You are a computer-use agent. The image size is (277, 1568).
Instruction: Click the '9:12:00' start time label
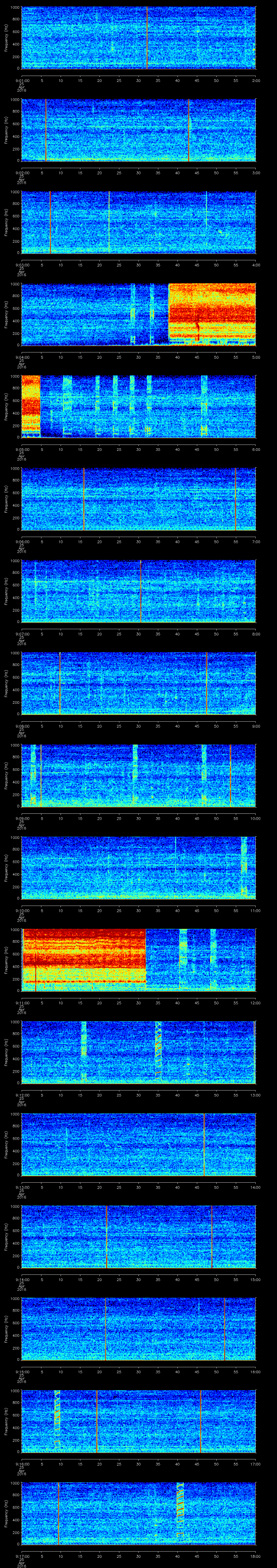[22, 1095]
